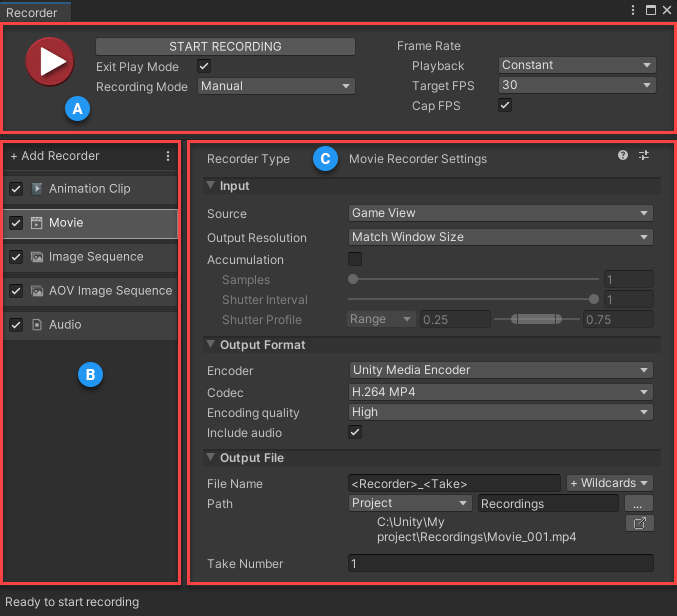This screenshot has width=677, height=616.
Task: Open the help icon in recorder settings
Action: (x=623, y=155)
